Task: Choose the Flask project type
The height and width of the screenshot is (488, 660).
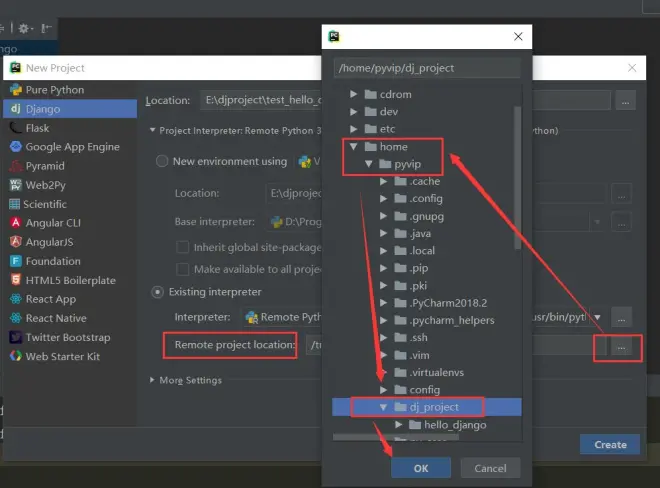Action: [37, 128]
